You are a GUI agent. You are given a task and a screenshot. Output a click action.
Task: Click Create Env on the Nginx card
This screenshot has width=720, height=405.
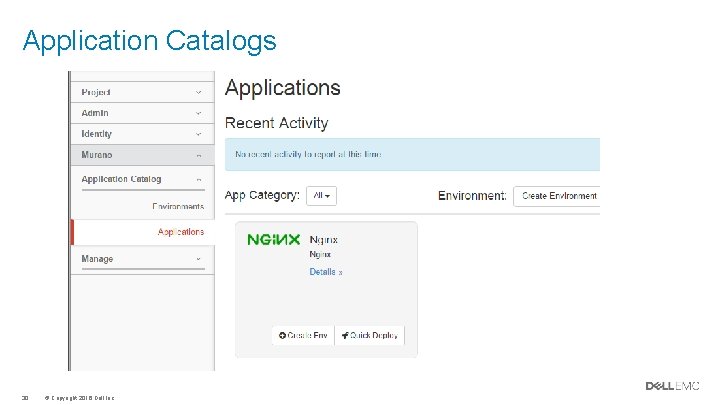click(303, 336)
